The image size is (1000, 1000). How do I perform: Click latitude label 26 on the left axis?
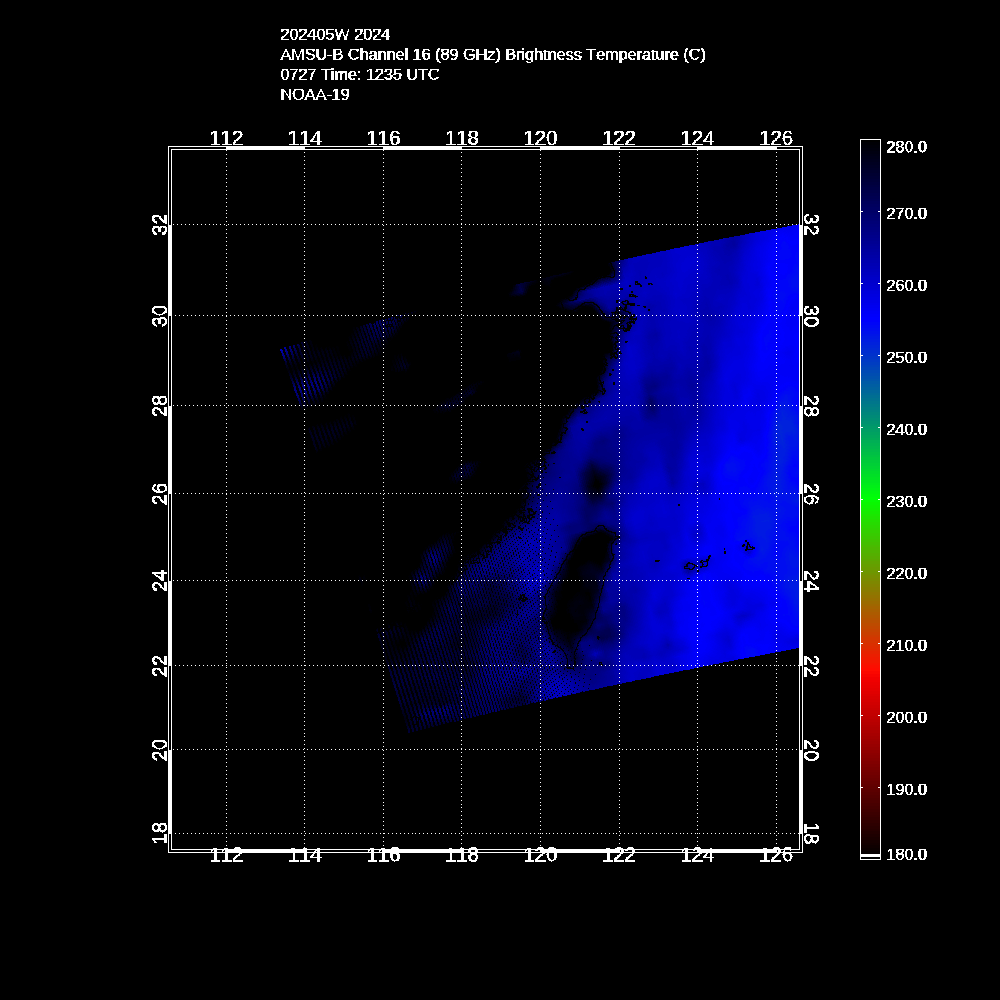coord(159,494)
